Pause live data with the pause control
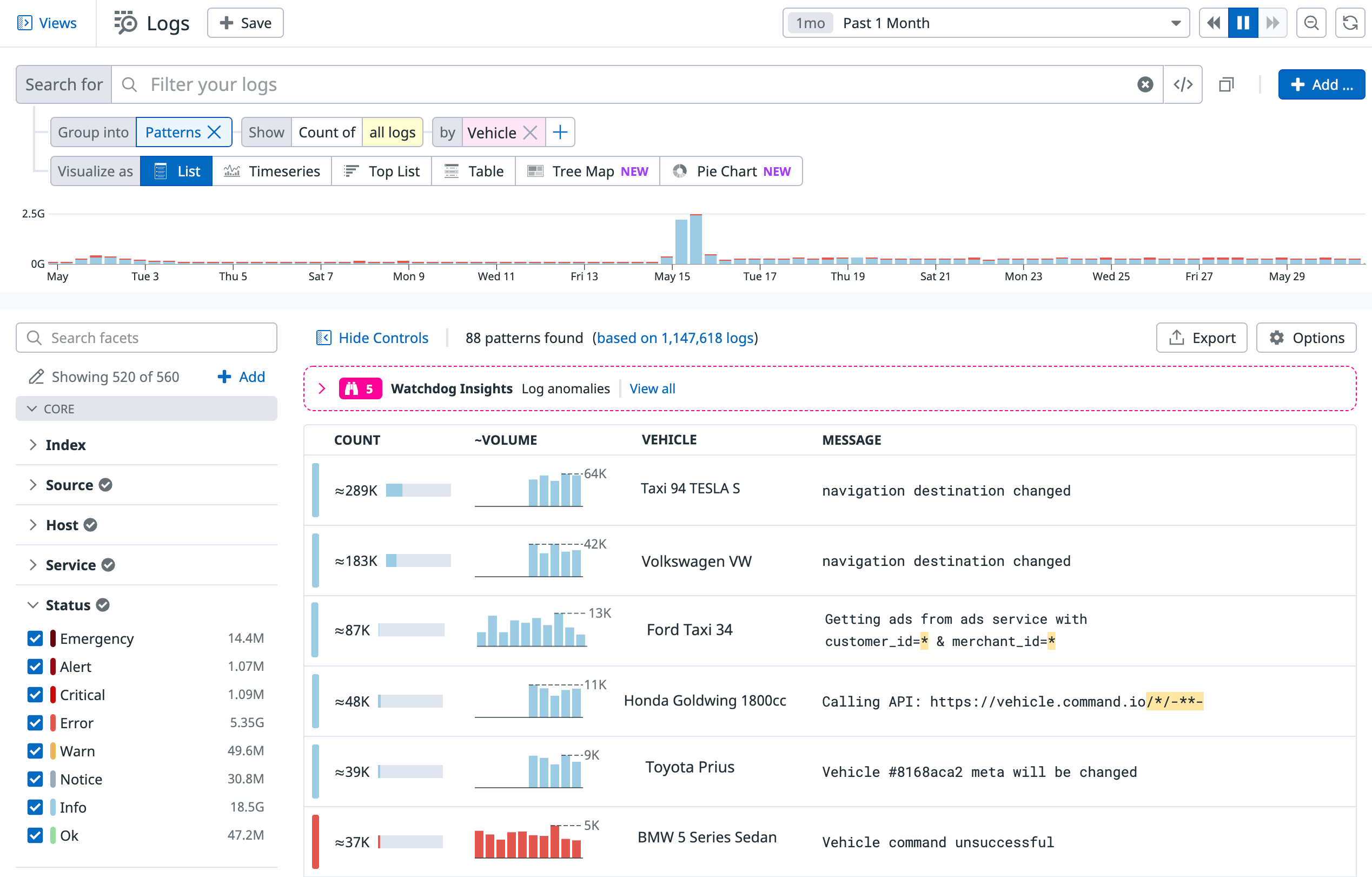The image size is (1372, 877). [1243, 23]
